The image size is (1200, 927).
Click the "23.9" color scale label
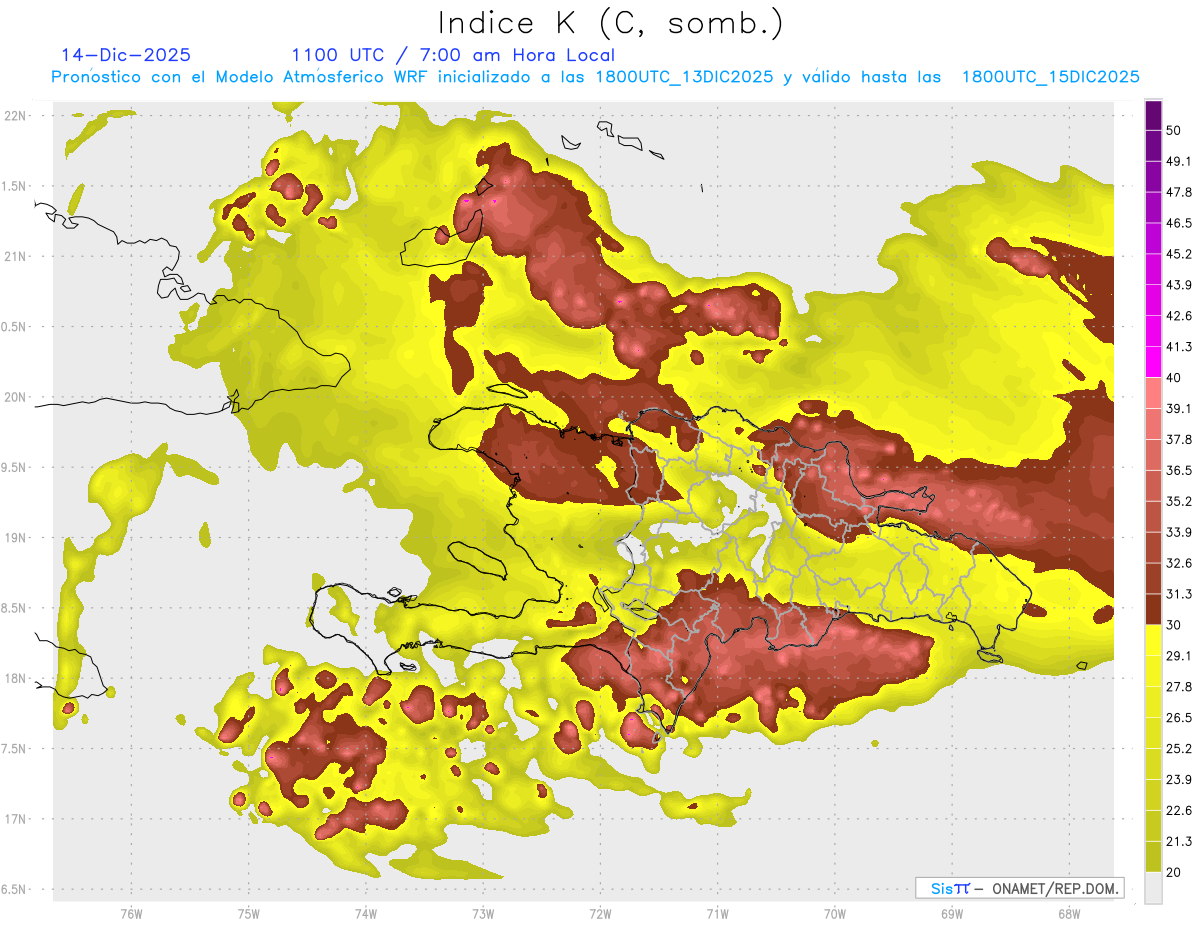coord(1179,779)
